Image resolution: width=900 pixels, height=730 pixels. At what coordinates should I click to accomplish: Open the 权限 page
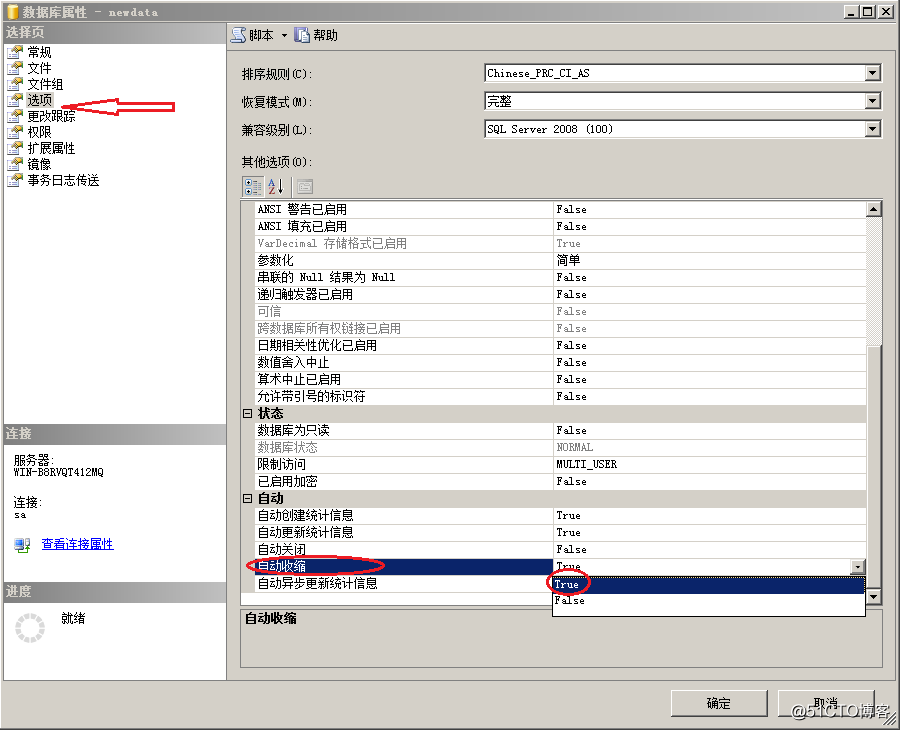[40, 133]
